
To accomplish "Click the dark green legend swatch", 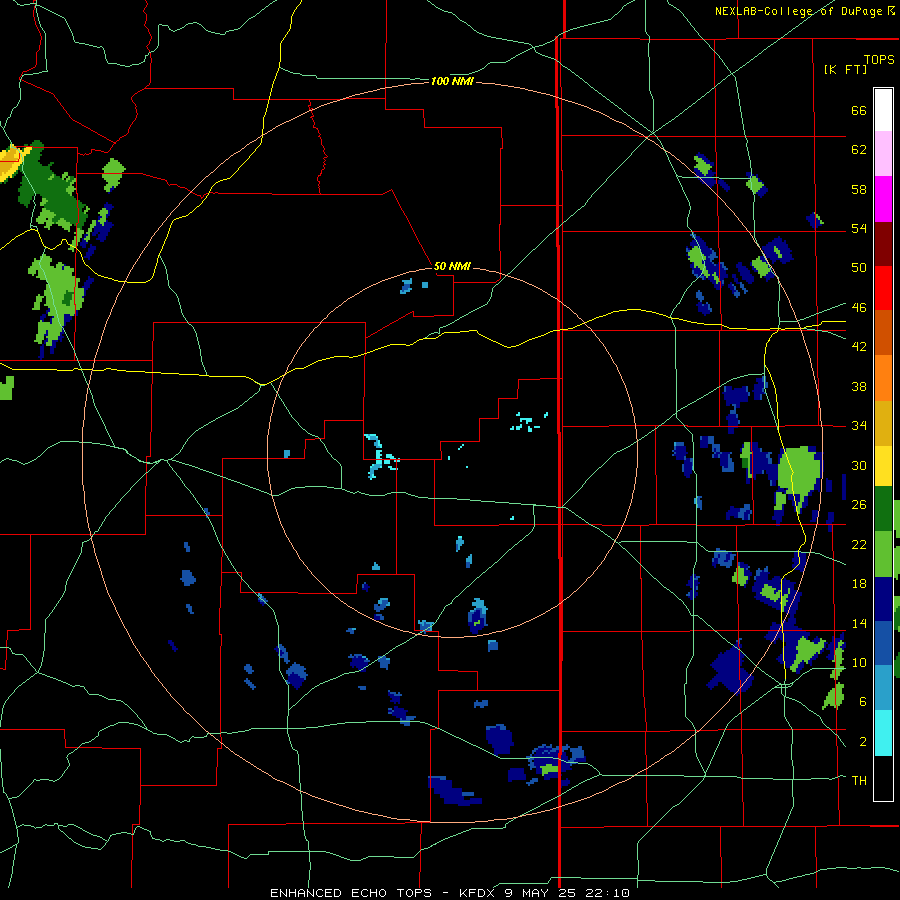I will [883, 509].
